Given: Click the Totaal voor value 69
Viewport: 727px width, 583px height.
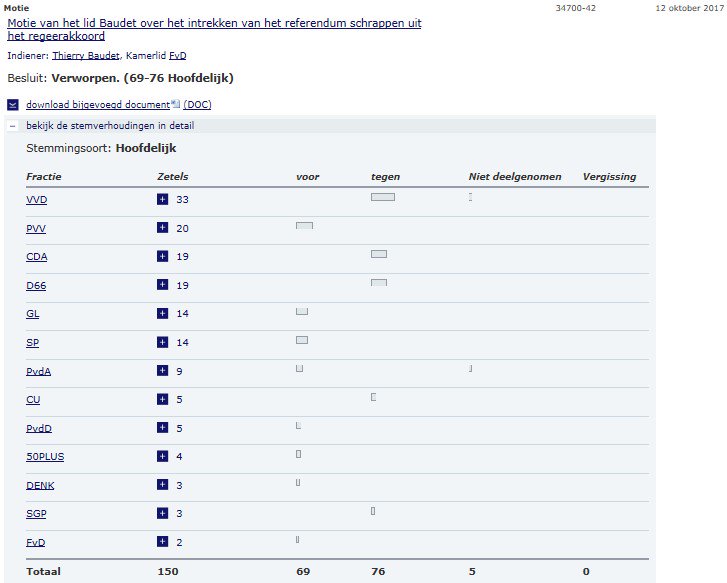Looking at the screenshot, I should coord(303,571).
